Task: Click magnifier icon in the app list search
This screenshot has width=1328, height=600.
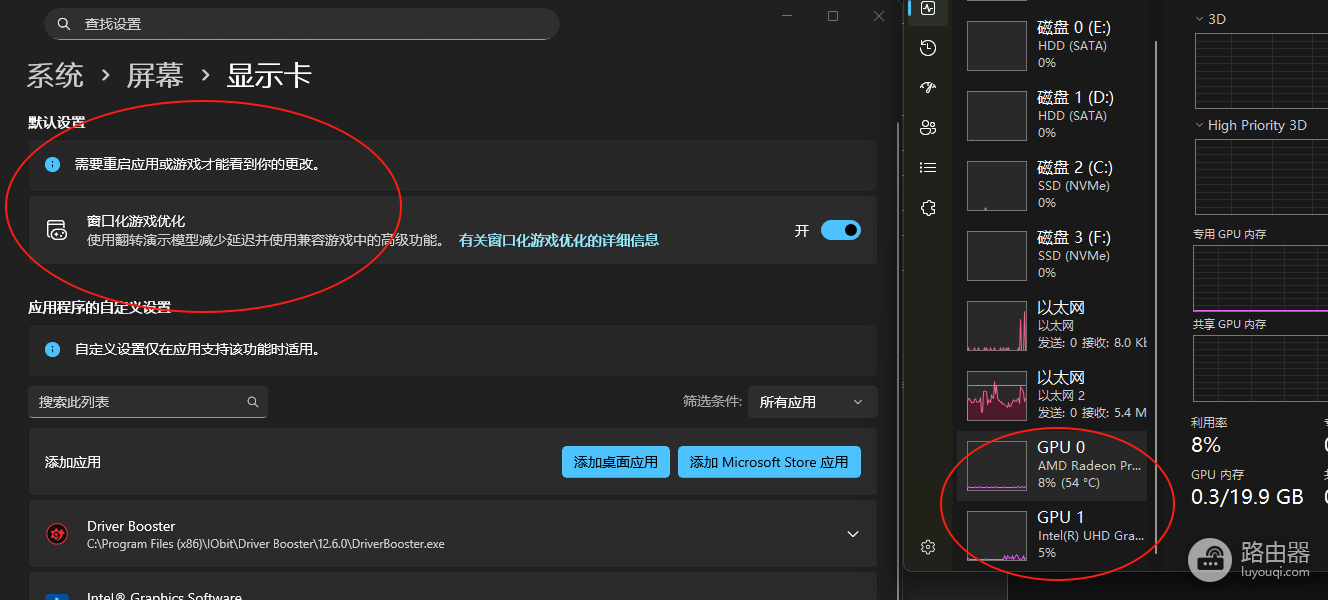Action: tap(253, 402)
